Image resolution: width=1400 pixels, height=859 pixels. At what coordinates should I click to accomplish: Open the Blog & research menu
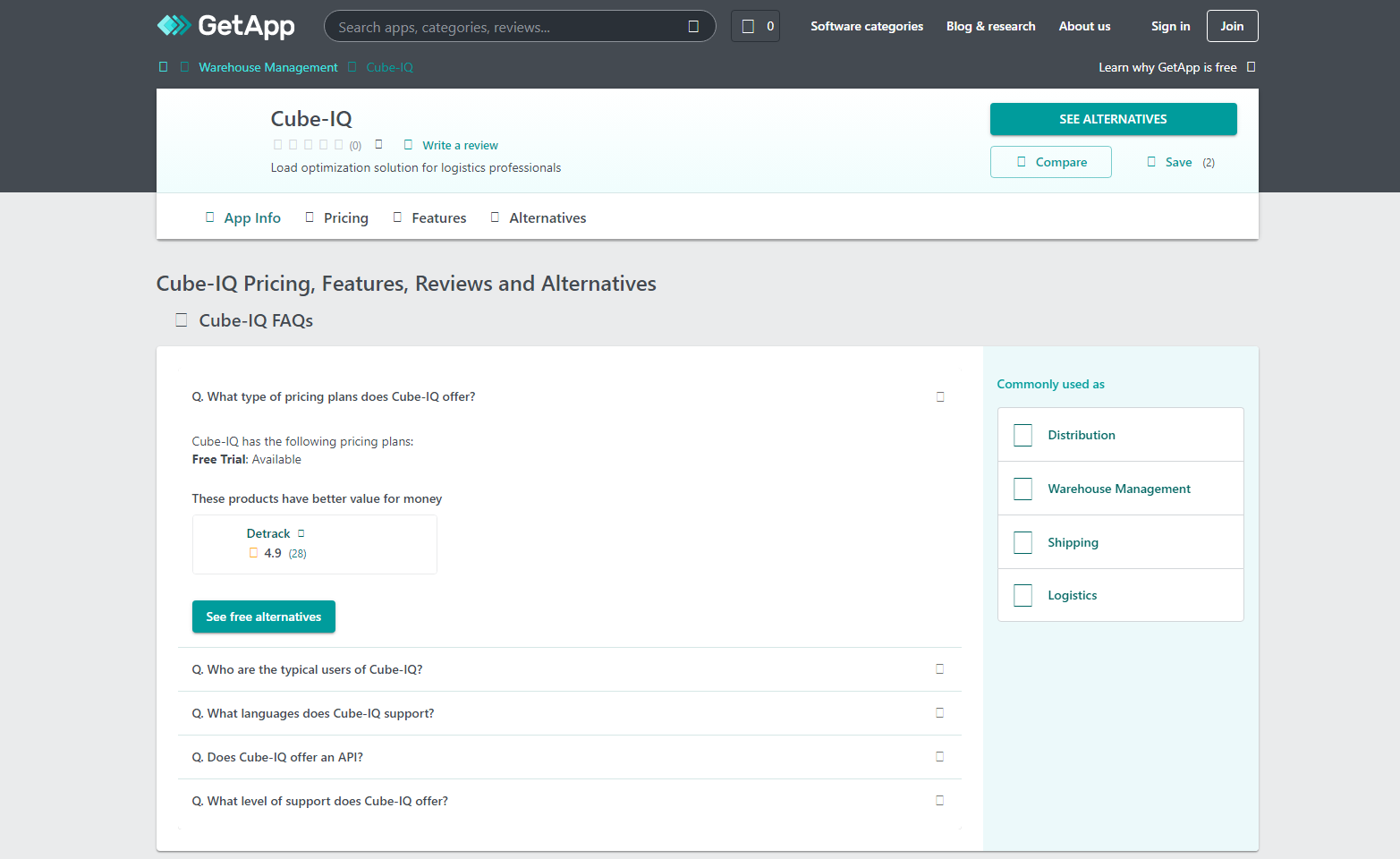click(991, 26)
